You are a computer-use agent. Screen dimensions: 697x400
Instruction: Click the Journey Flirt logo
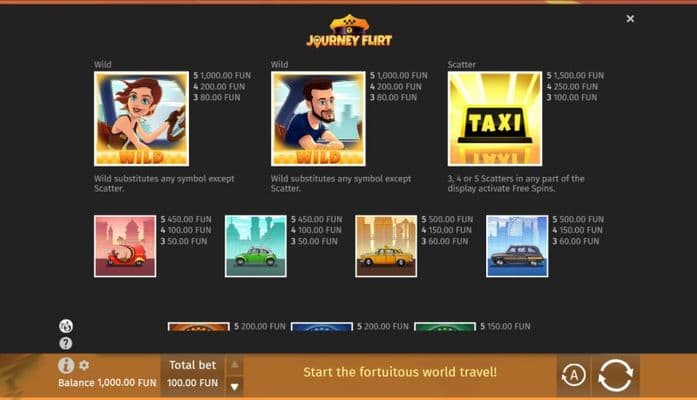(349, 31)
